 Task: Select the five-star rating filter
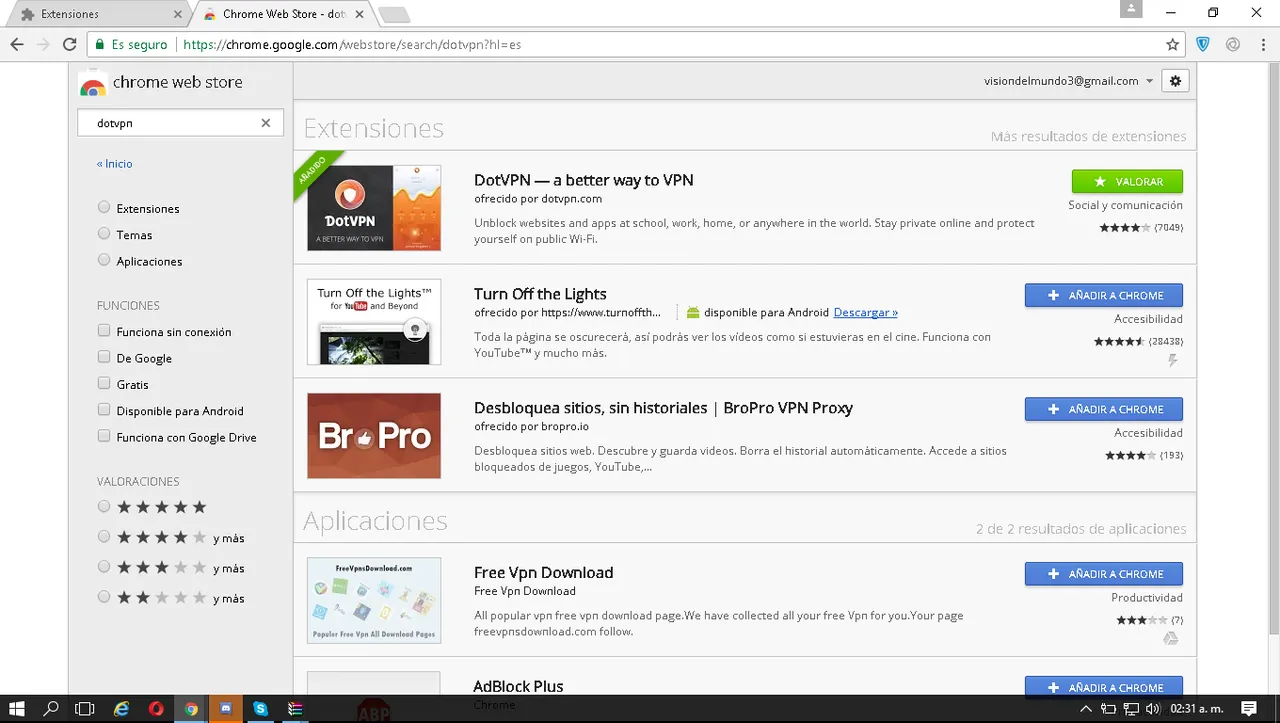click(104, 507)
